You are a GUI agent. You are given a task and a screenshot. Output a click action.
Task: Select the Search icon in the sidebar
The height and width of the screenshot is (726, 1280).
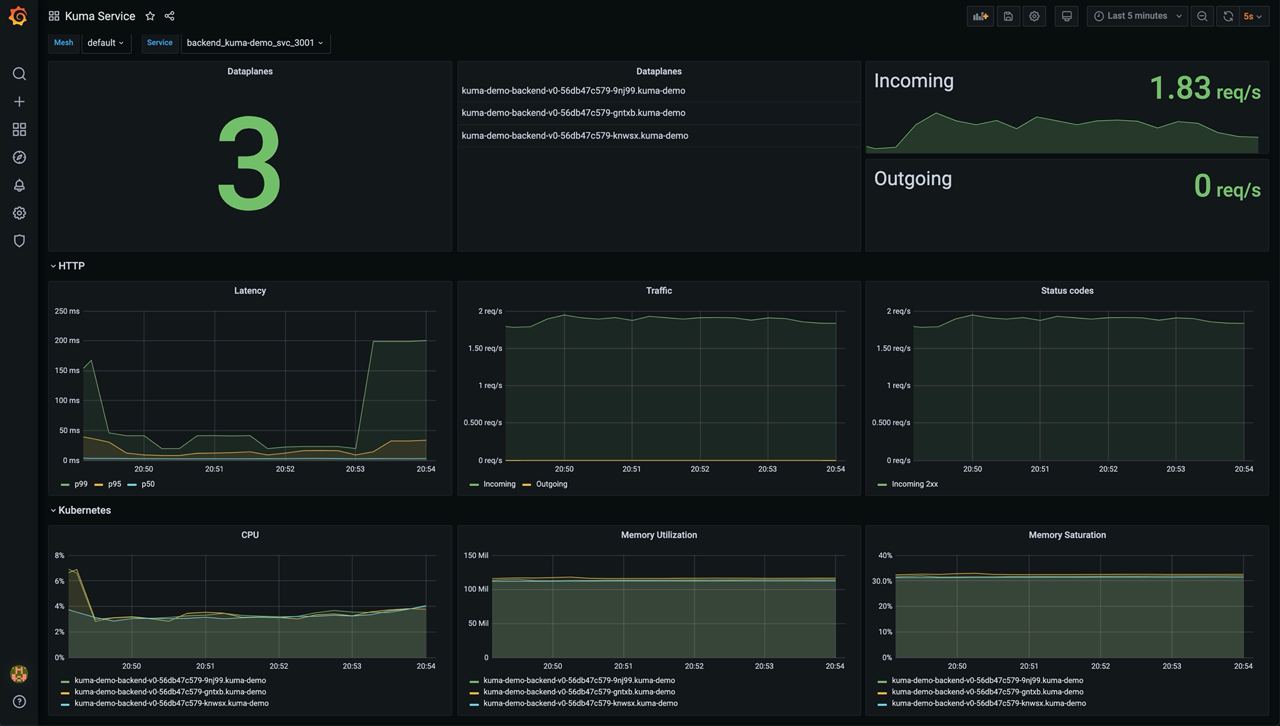(x=18, y=72)
